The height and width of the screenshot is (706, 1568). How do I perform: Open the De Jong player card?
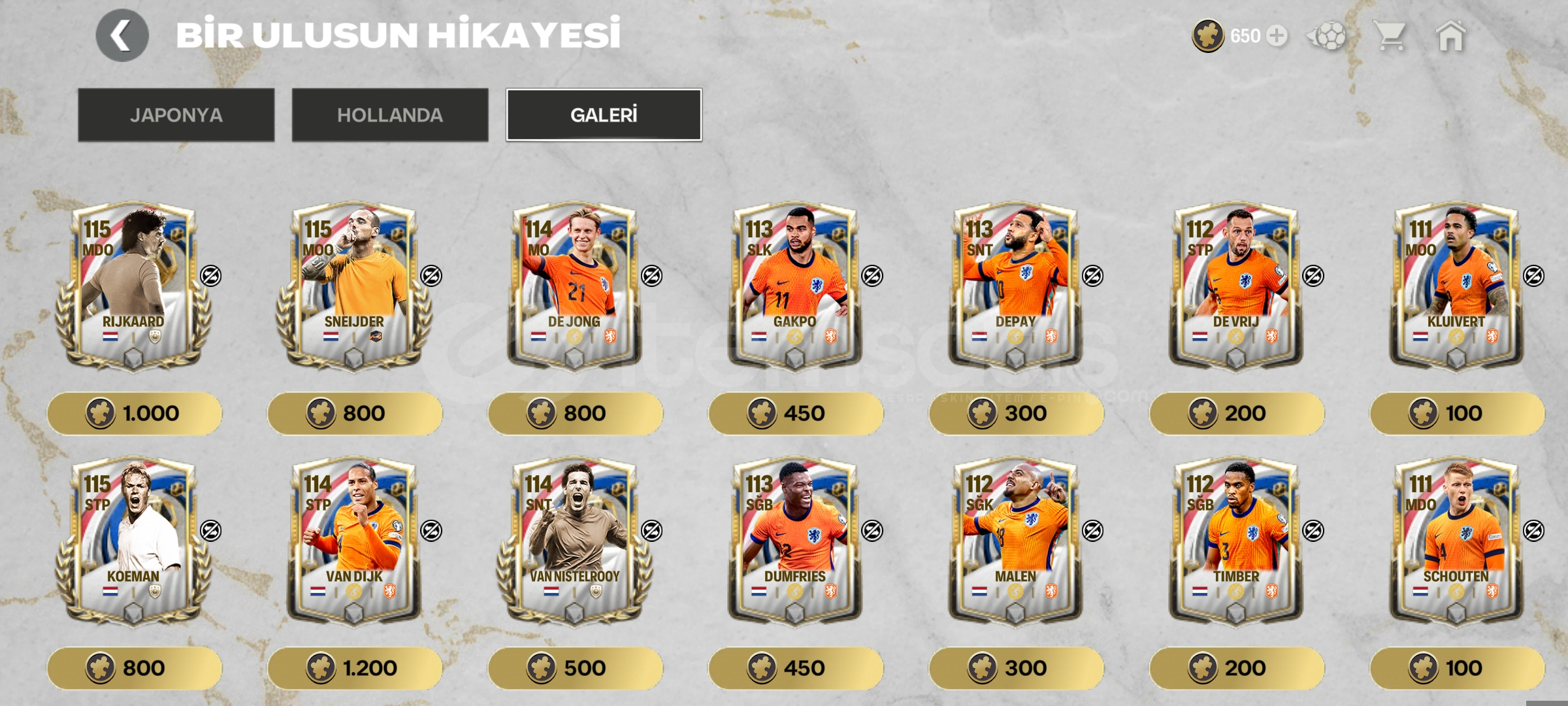[x=574, y=286]
